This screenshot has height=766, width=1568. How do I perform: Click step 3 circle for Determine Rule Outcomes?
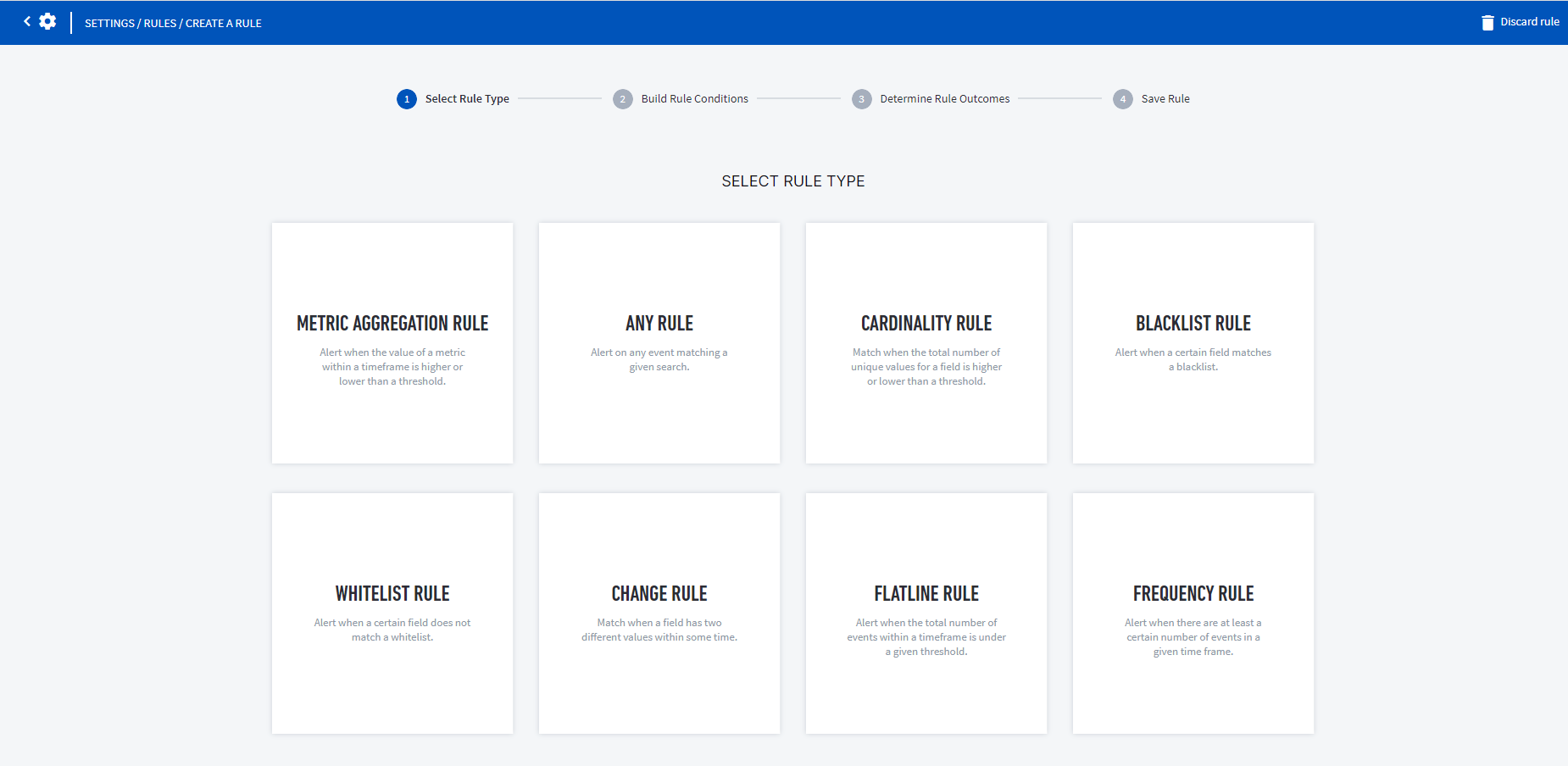[x=862, y=99]
